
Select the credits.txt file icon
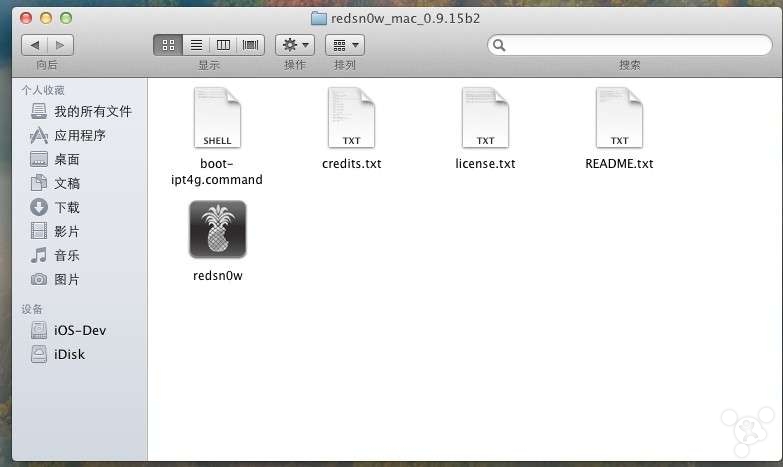(351, 118)
